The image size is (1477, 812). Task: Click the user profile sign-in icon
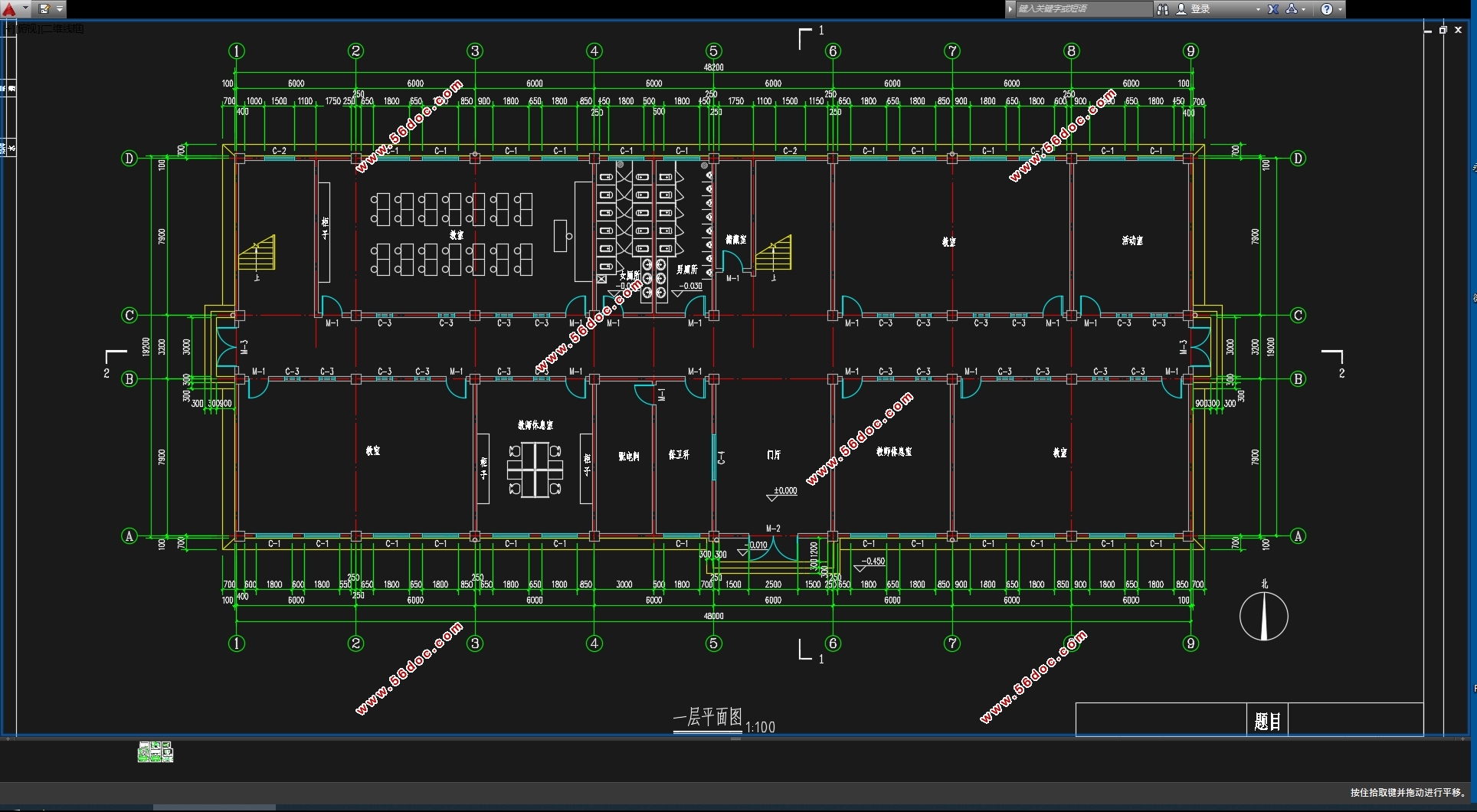point(1181,9)
